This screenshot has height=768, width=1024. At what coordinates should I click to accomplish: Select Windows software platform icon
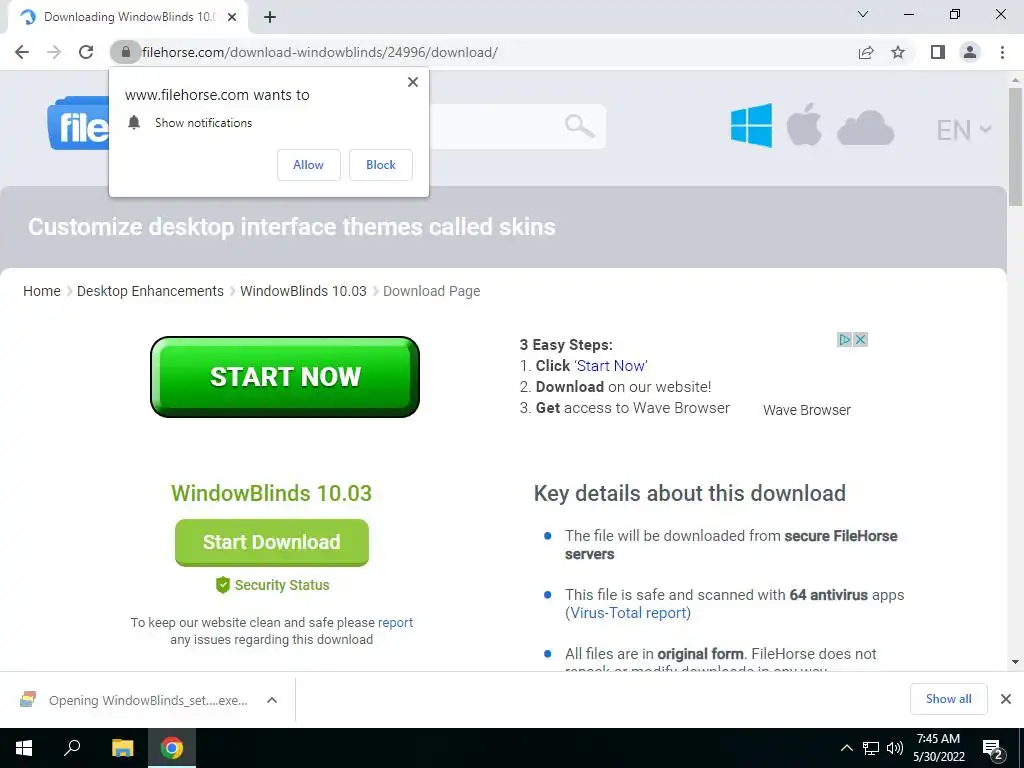click(x=751, y=125)
